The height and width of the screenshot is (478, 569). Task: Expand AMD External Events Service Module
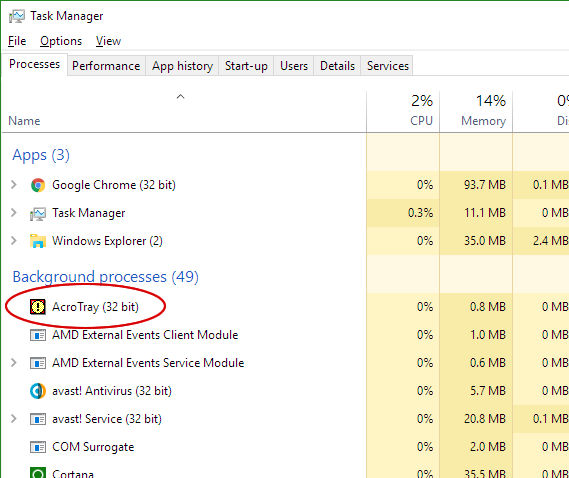point(14,363)
